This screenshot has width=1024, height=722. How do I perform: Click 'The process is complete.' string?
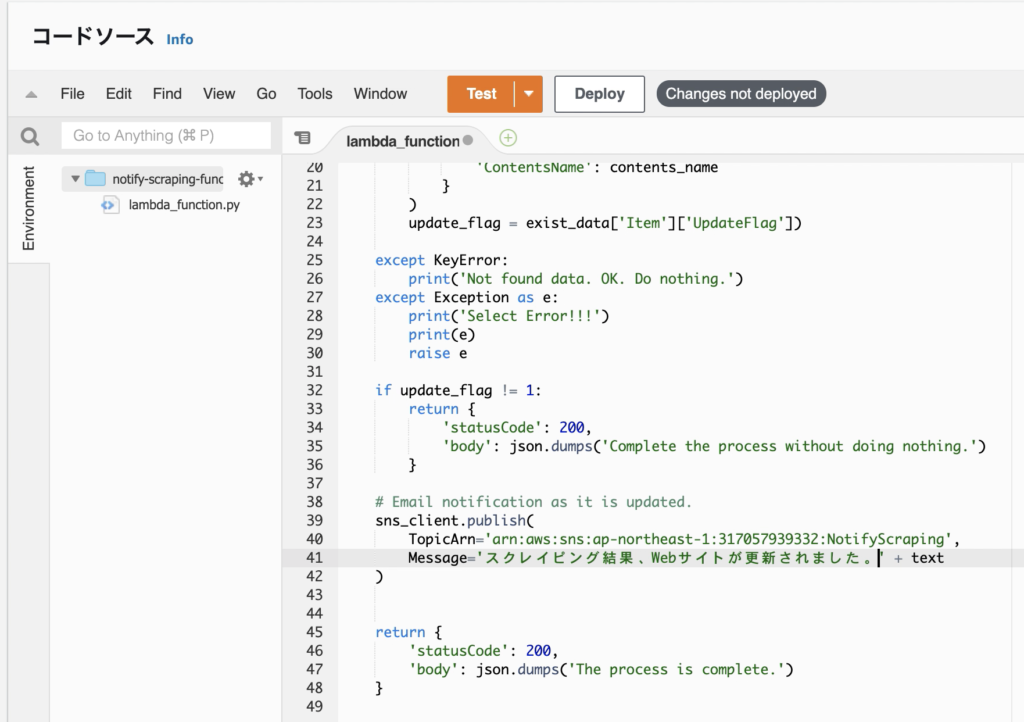677,670
